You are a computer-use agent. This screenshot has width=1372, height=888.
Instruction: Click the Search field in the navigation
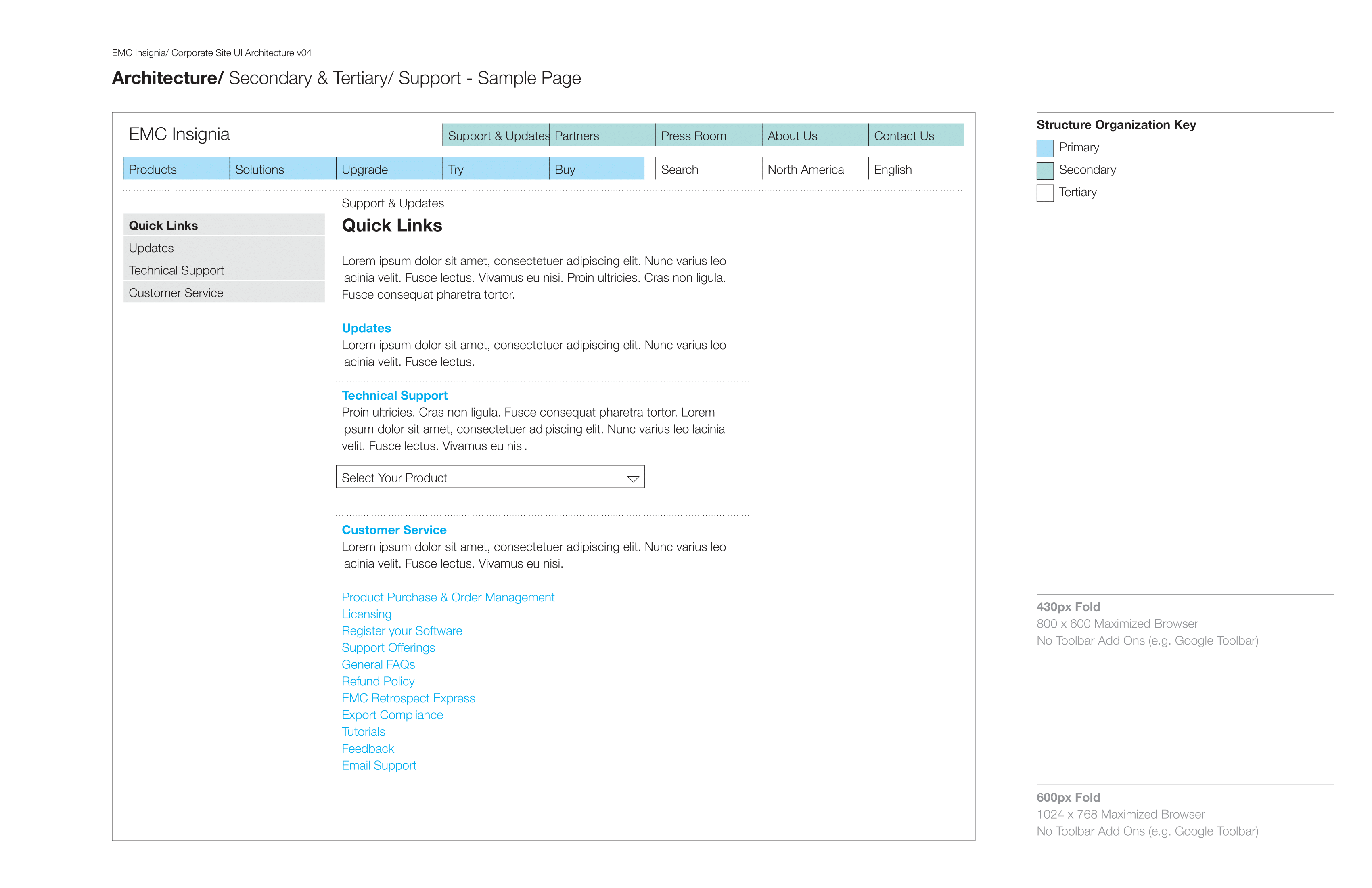click(x=709, y=168)
